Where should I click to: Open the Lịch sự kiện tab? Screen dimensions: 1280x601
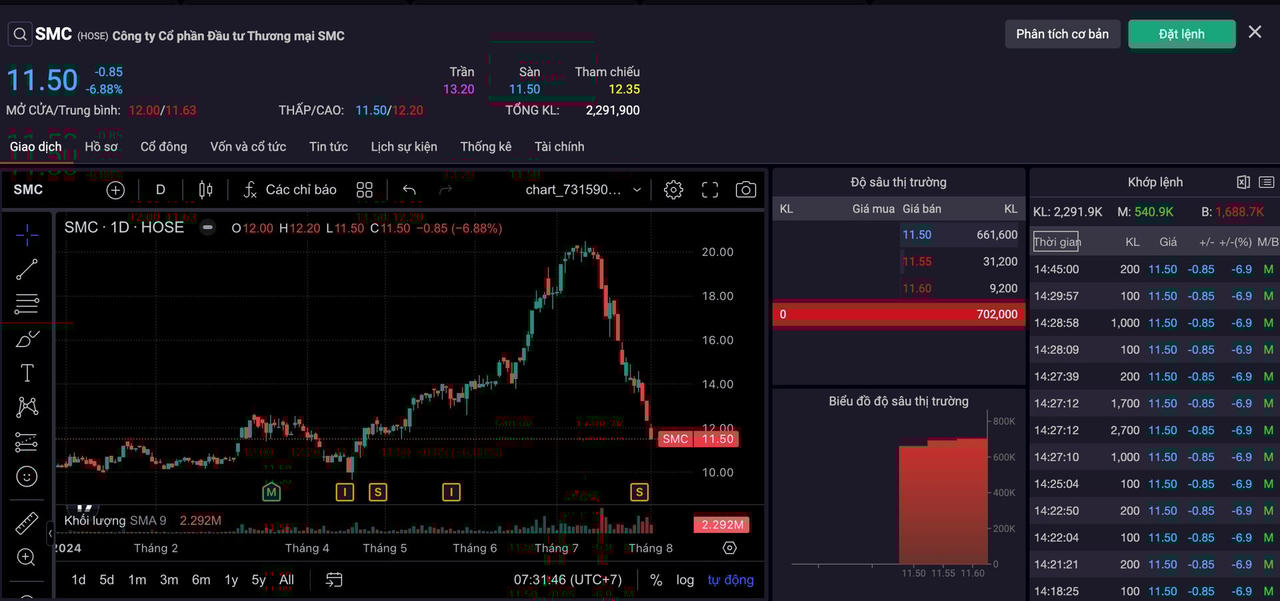coord(404,147)
